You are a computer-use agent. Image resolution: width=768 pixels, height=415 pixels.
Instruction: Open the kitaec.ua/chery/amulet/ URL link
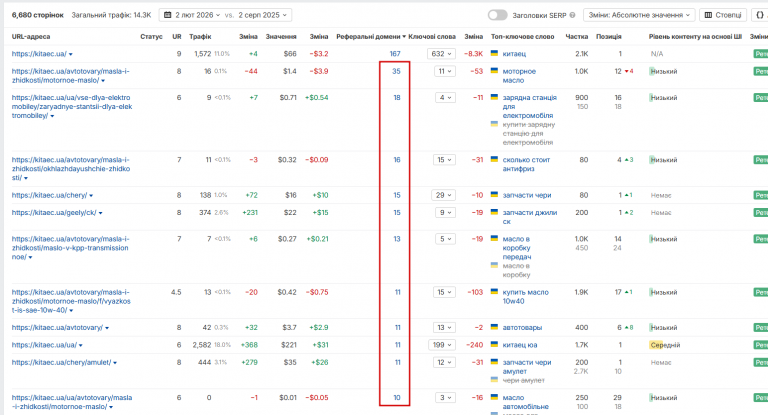pos(61,363)
